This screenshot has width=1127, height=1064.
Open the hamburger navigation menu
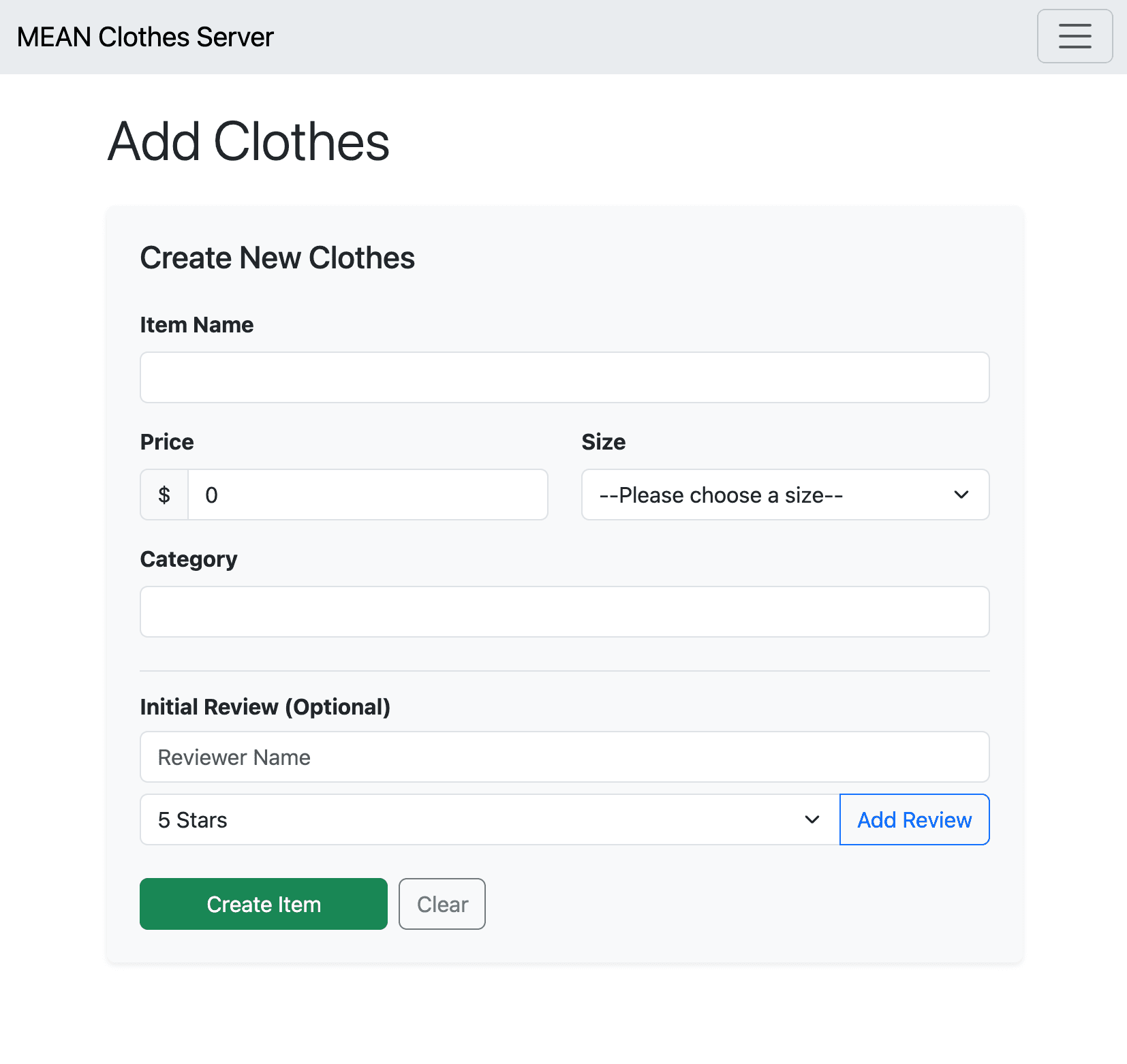point(1075,36)
